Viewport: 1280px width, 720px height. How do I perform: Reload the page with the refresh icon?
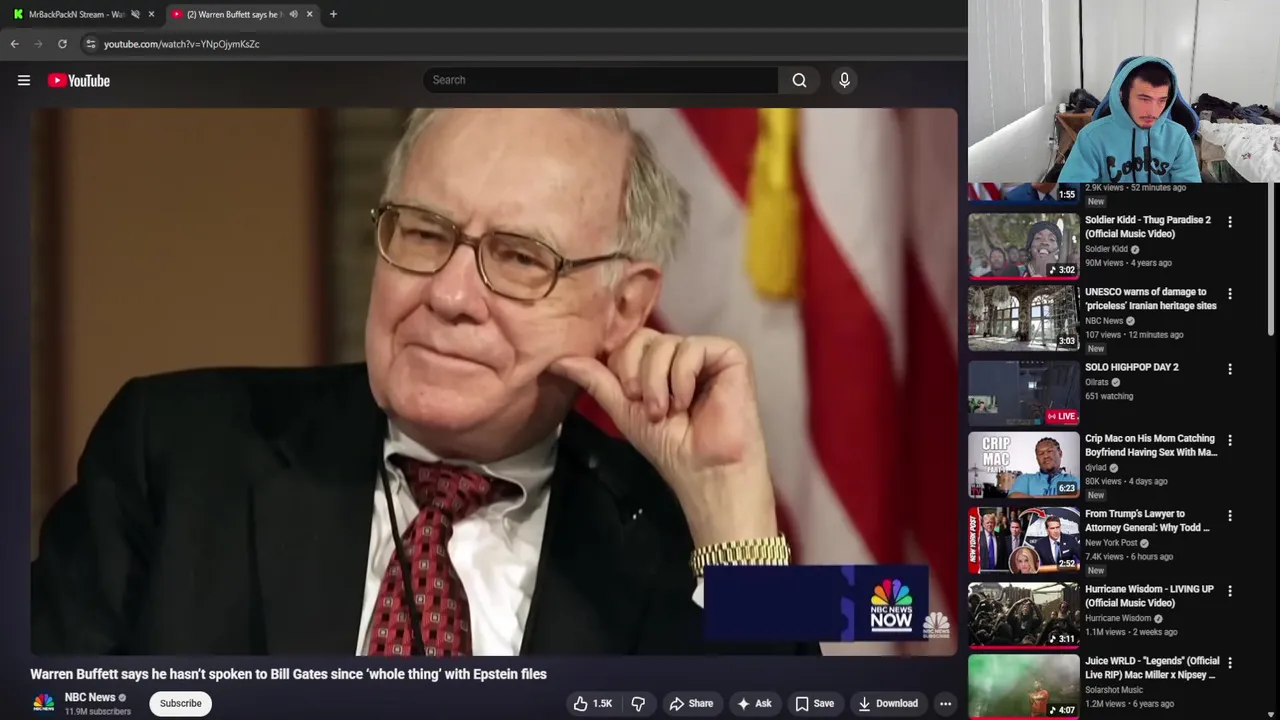[x=62, y=44]
